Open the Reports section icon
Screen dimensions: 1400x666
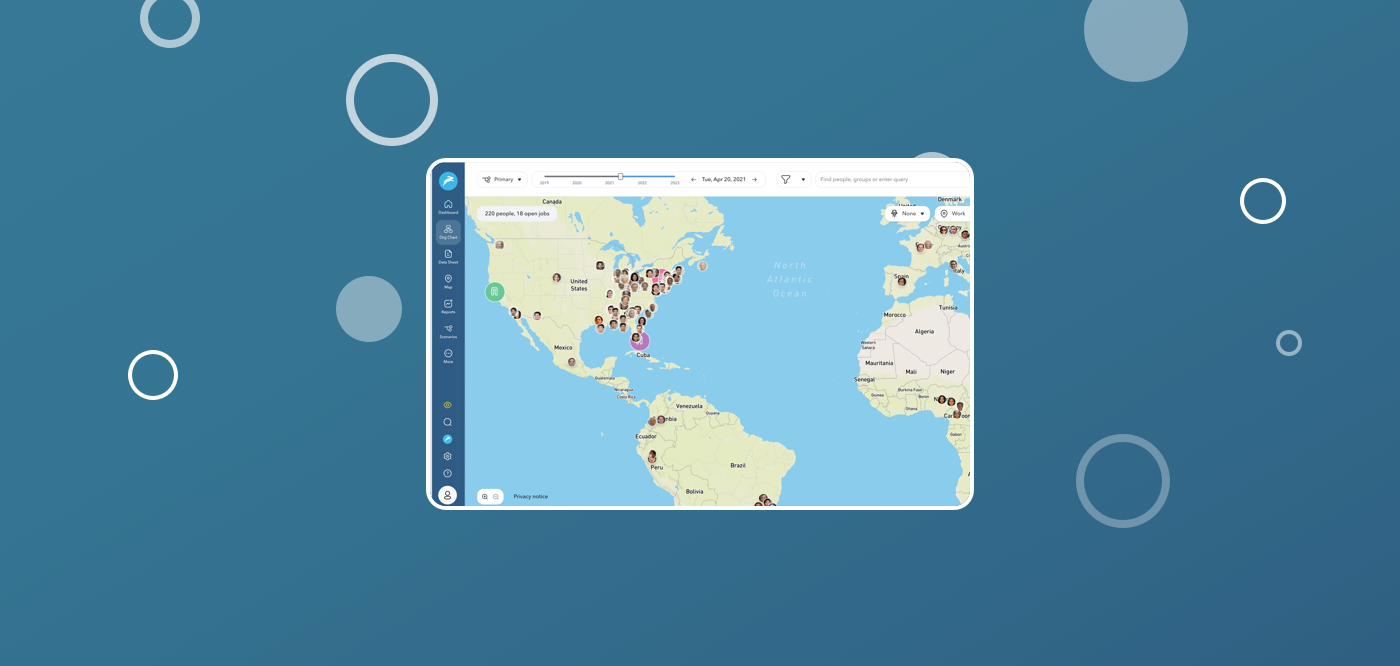(447, 306)
